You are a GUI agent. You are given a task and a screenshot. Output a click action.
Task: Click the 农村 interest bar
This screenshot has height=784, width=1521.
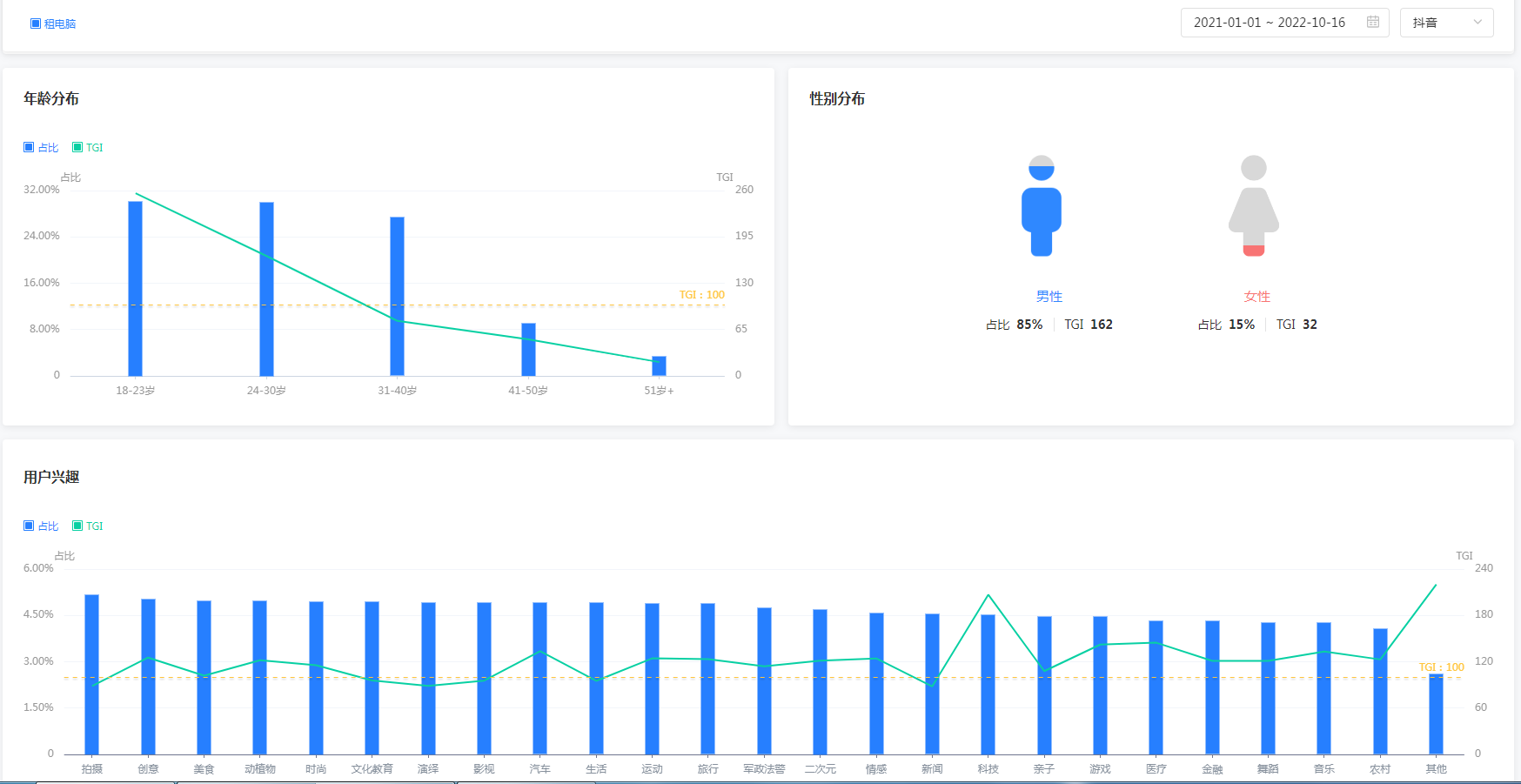1380,692
